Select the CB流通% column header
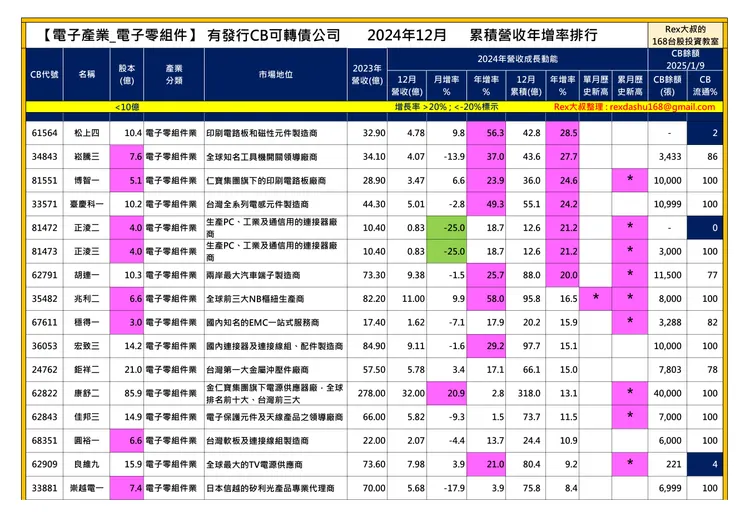The height and width of the screenshot is (523, 740). (x=705, y=85)
